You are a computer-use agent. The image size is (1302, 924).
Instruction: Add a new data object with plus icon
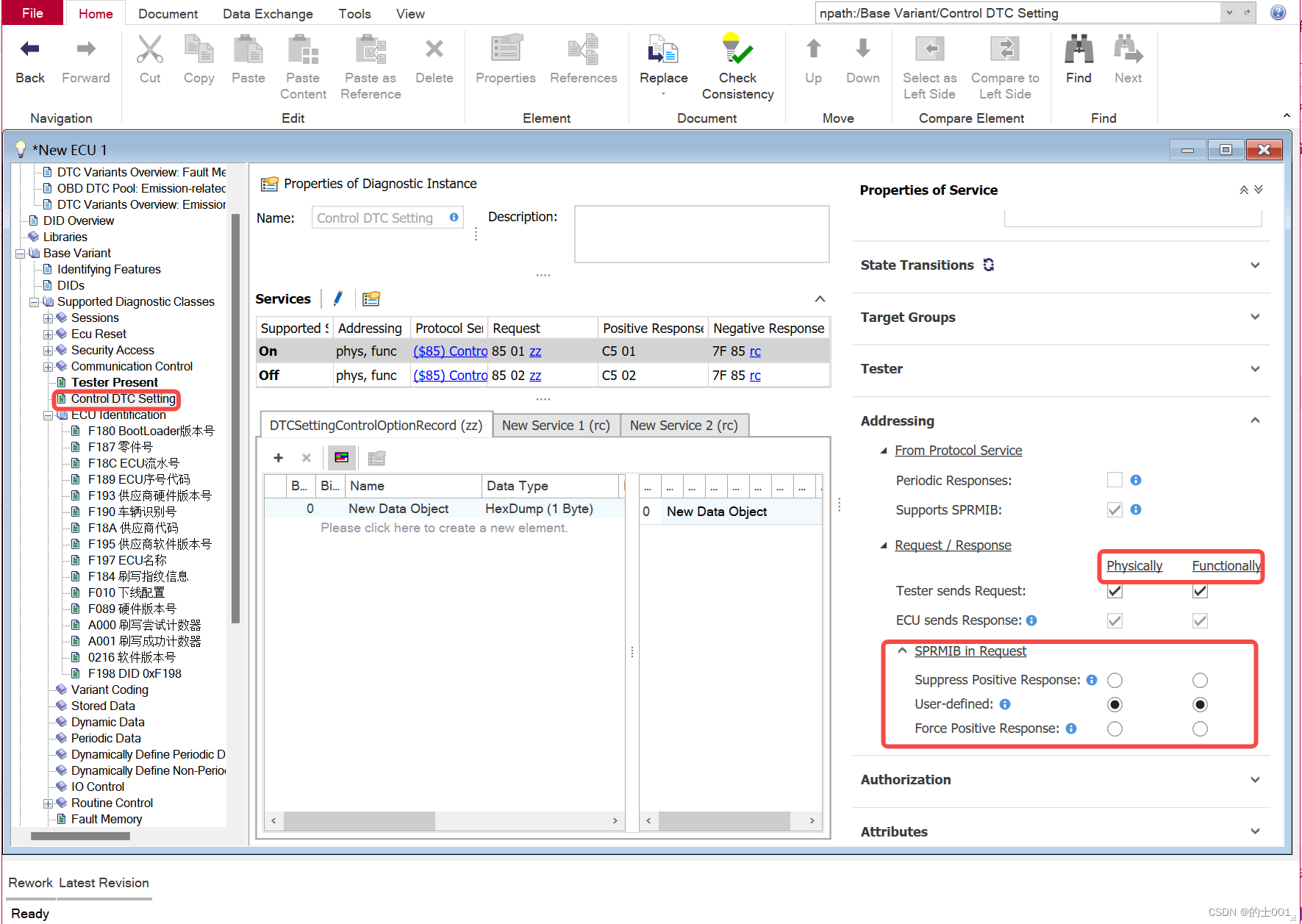[278, 458]
